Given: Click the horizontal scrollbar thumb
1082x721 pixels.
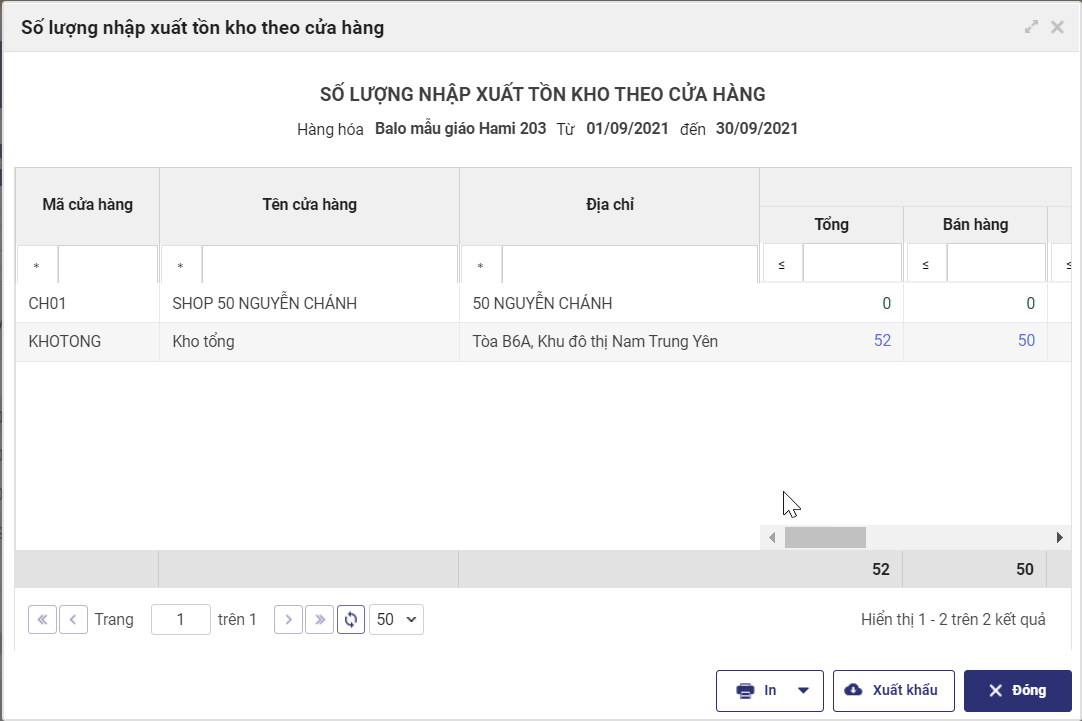Looking at the screenshot, I should [x=825, y=538].
